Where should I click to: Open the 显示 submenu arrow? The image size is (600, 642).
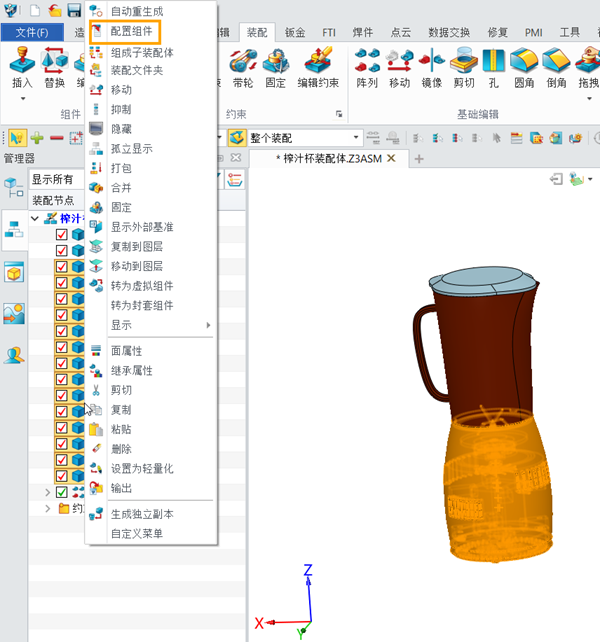208,325
